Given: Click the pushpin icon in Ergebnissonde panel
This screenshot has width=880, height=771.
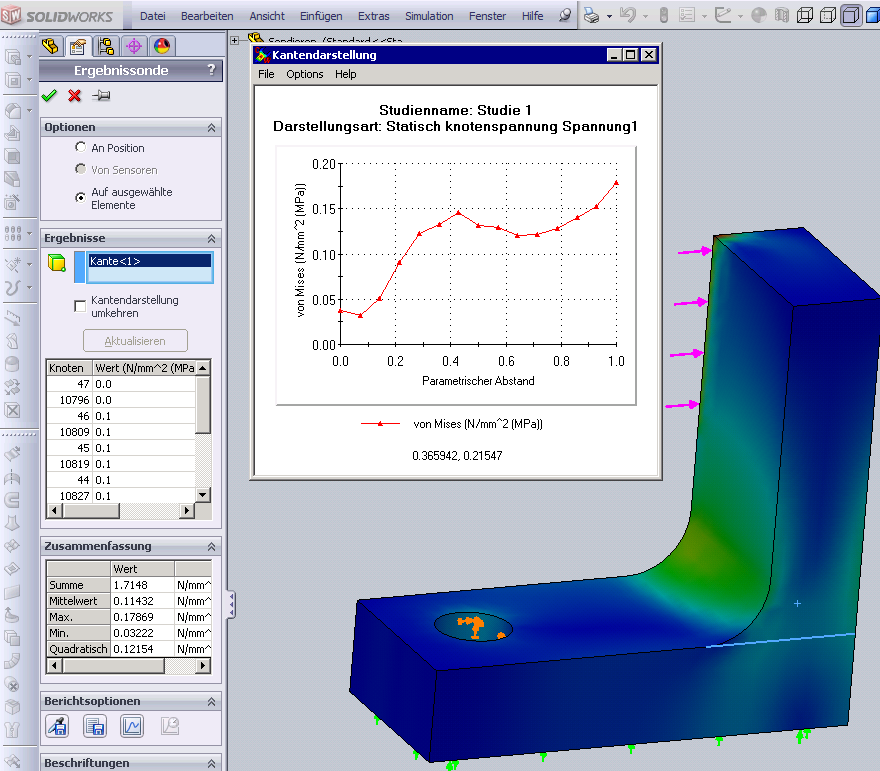Looking at the screenshot, I should [101, 96].
